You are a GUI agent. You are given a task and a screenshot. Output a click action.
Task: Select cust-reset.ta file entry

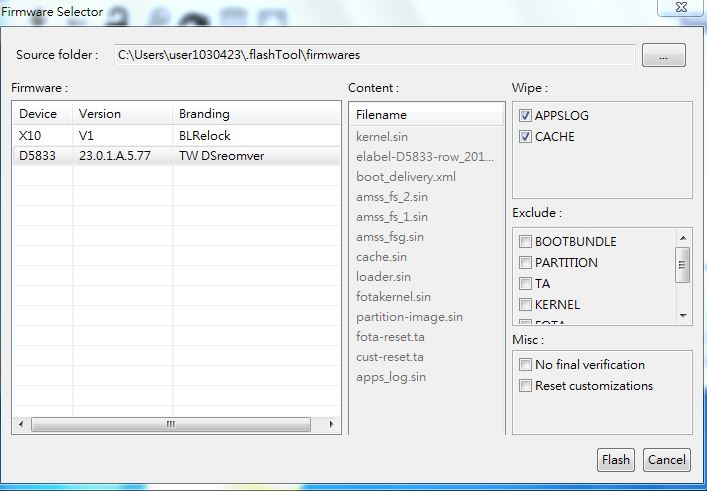point(390,357)
